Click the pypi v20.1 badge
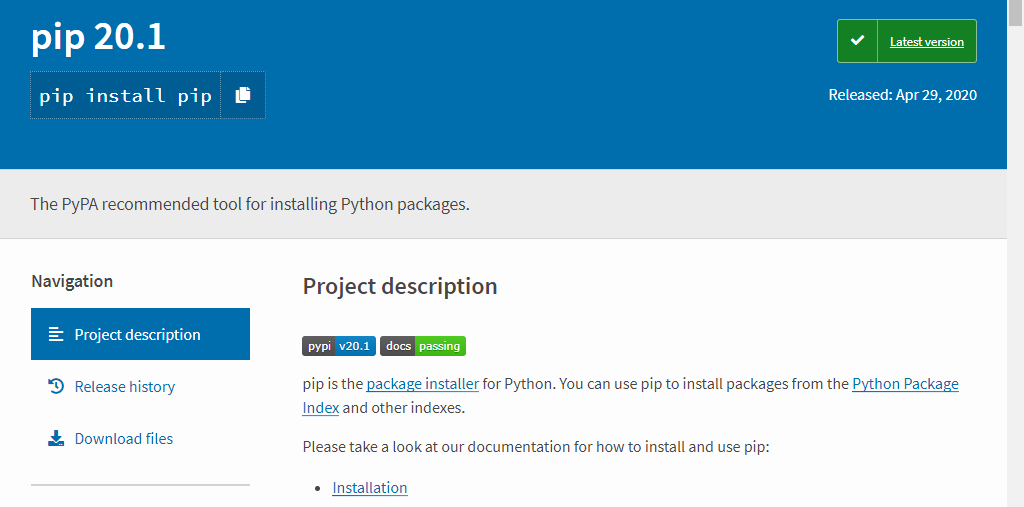This screenshot has height=507, width=1024. (x=339, y=346)
